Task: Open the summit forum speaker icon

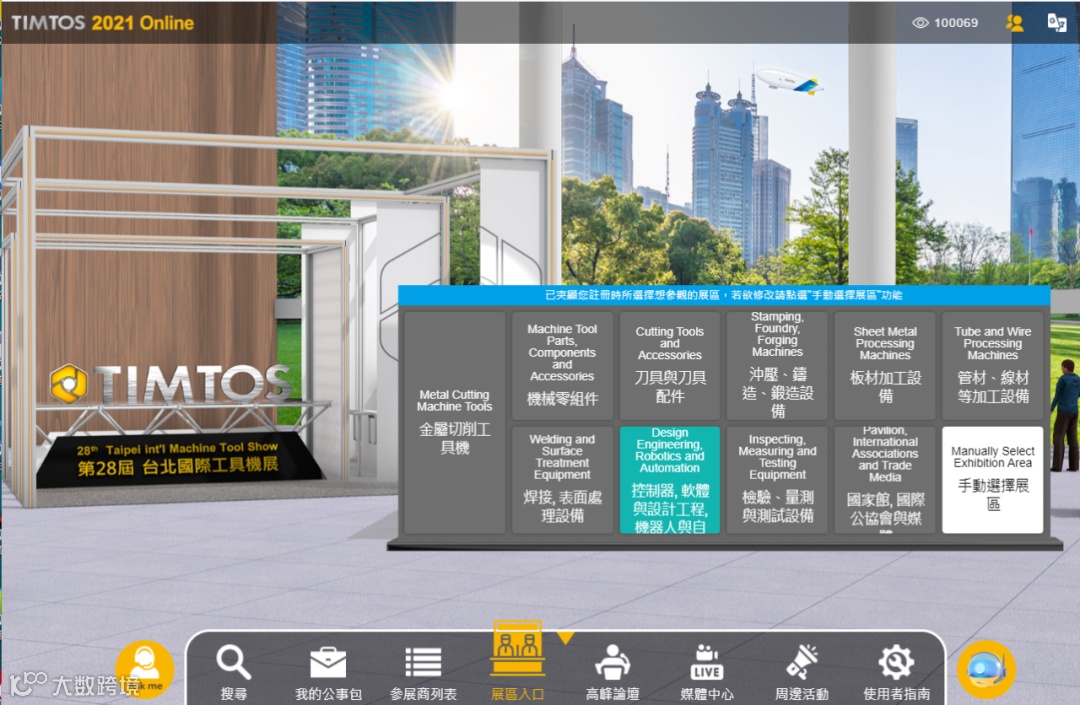Action: pyautogui.click(x=612, y=662)
